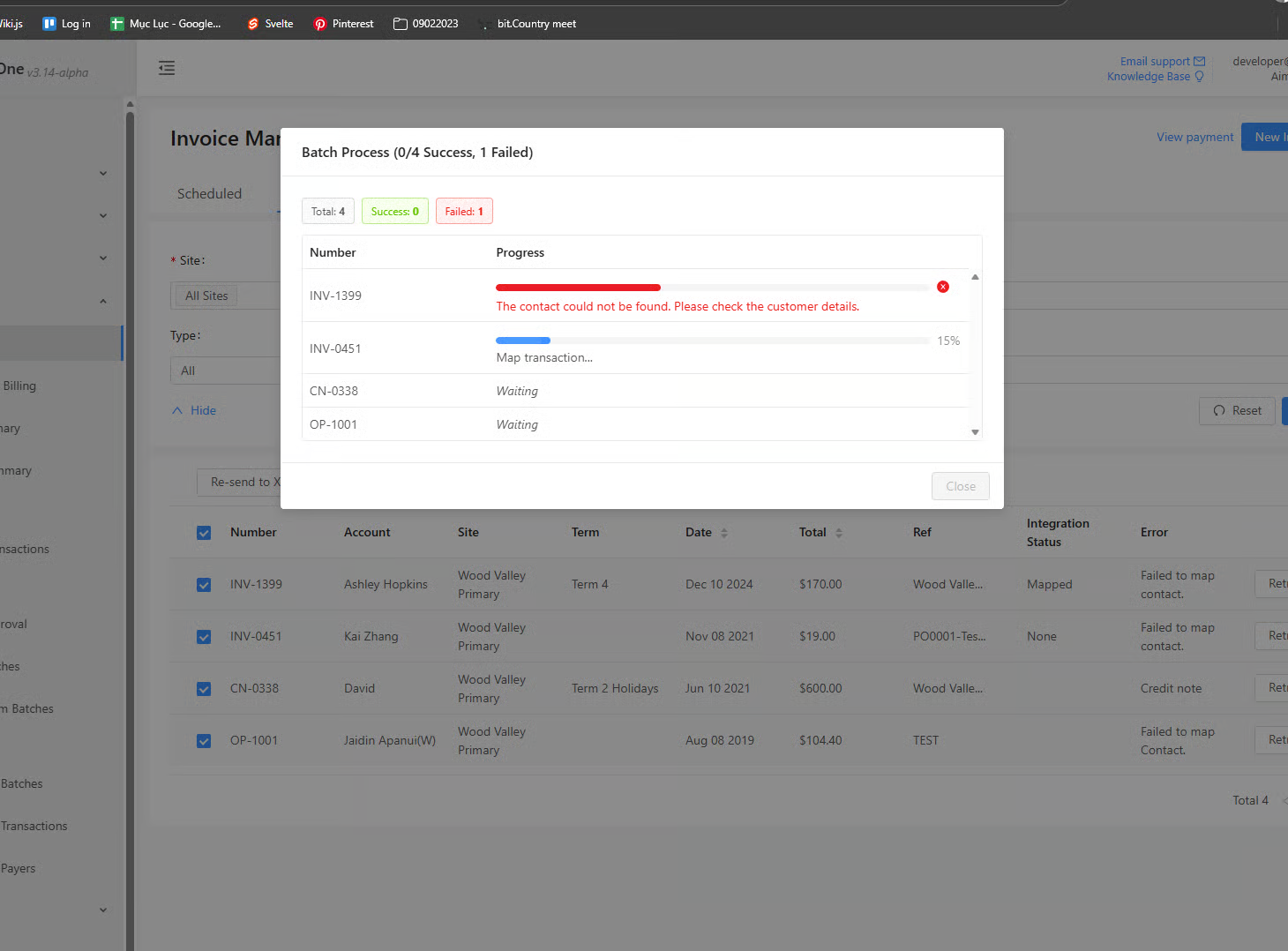Open the Svelte bookmark

pyautogui.click(x=269, y=24)
